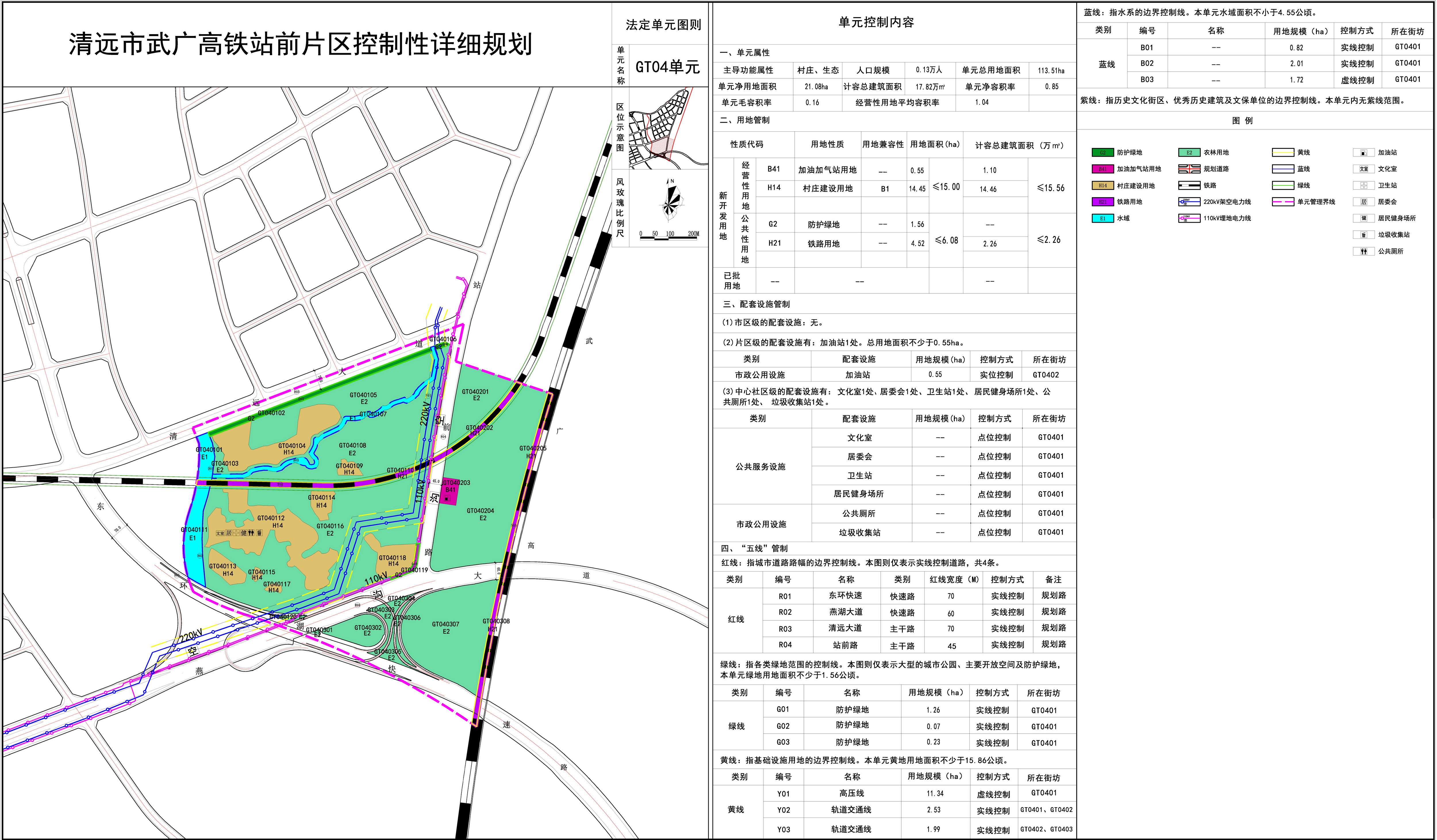Click the B03 虚线控制 control method cell
The image size is (1437, 840).
point(1357,80)
